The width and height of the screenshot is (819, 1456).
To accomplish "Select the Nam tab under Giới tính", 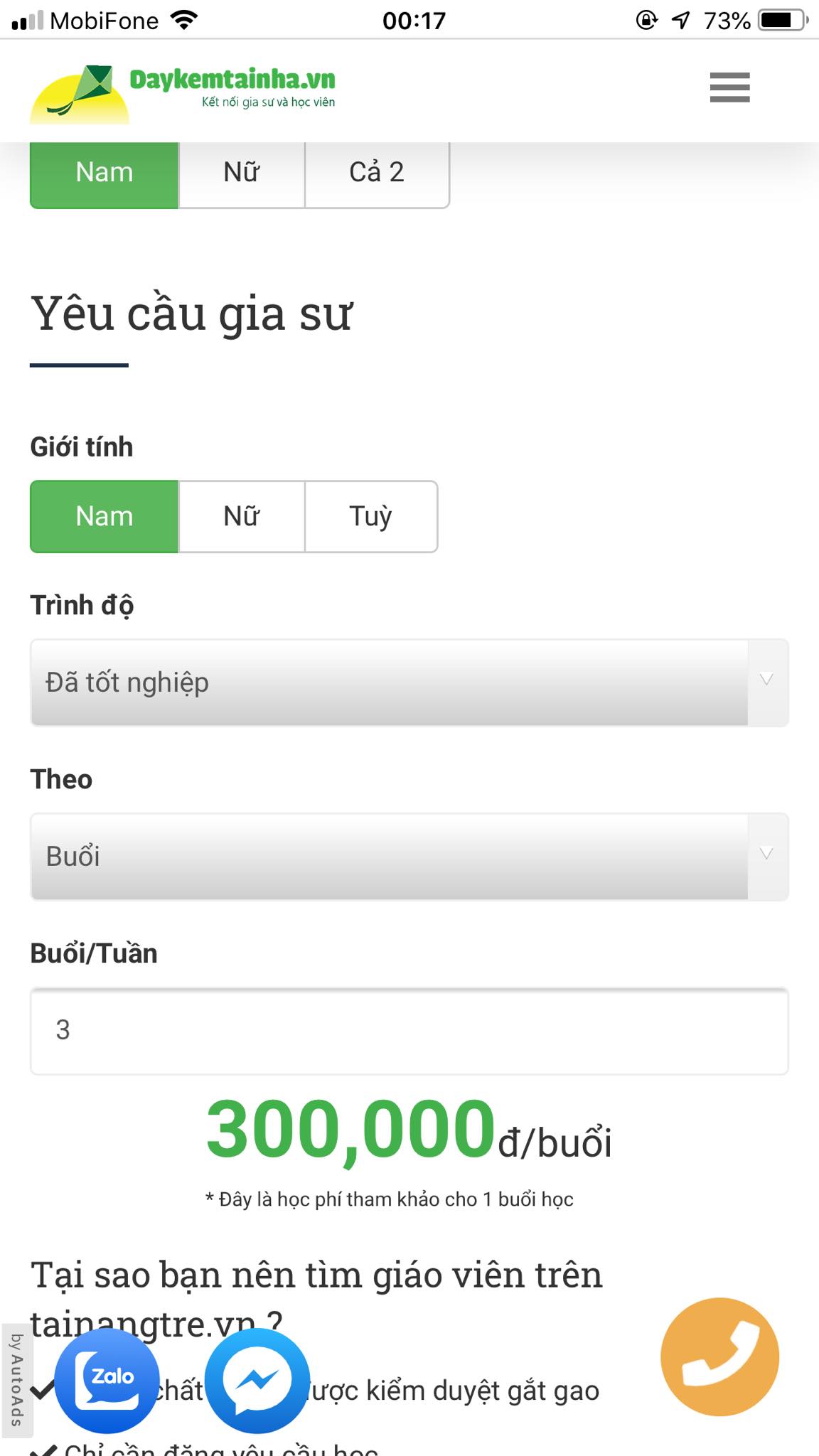I will click(104, 516).
